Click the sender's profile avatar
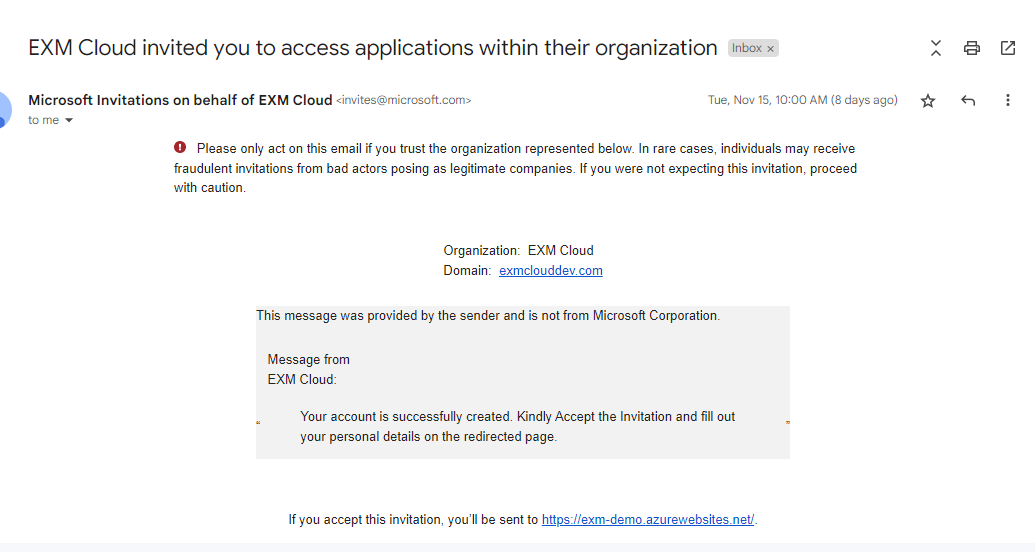The image size is (1035, 552). pyautogui.click(x=3, y=110)
